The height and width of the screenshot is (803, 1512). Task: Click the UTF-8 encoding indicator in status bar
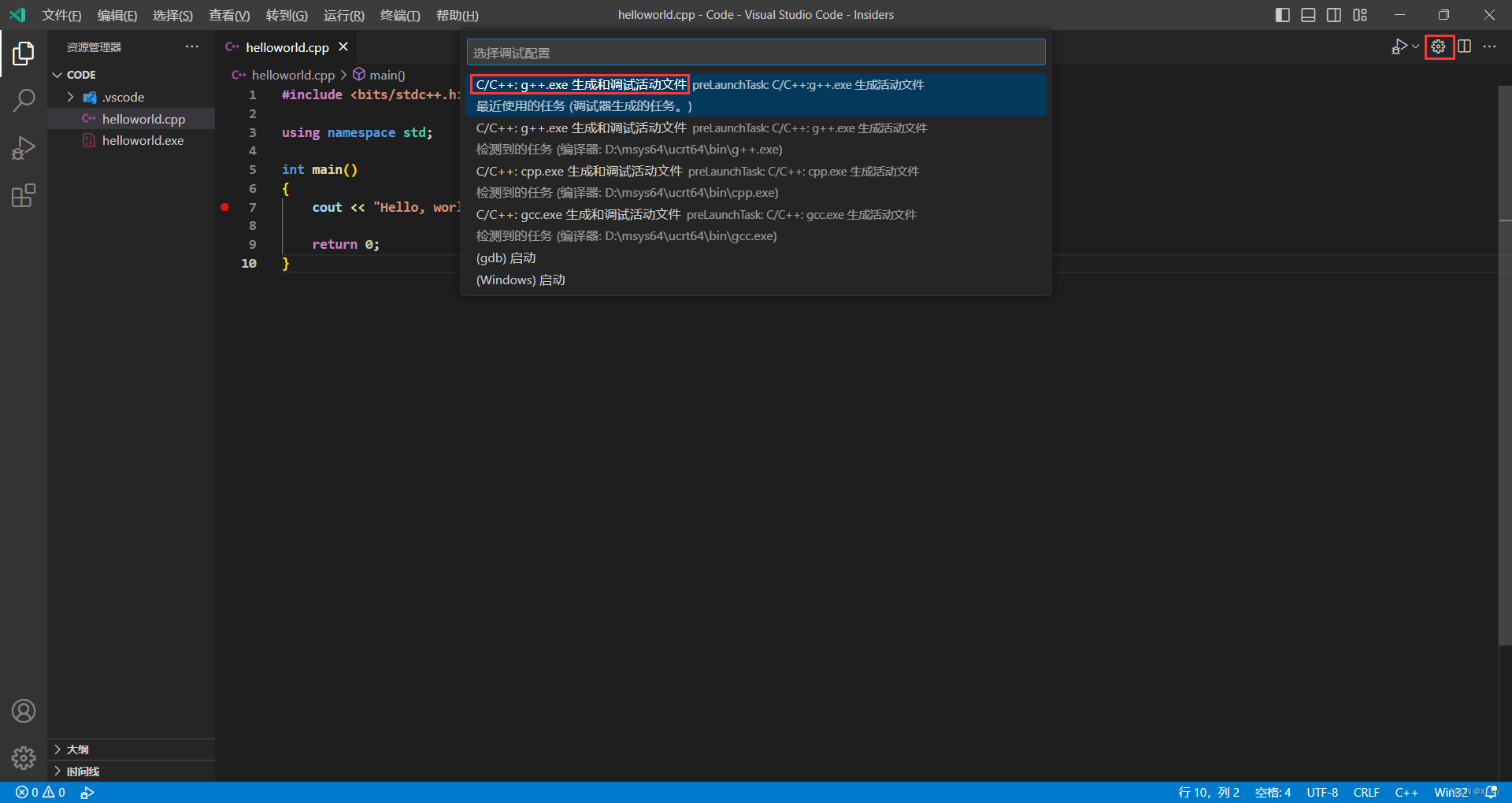[x=1322, y=793]
